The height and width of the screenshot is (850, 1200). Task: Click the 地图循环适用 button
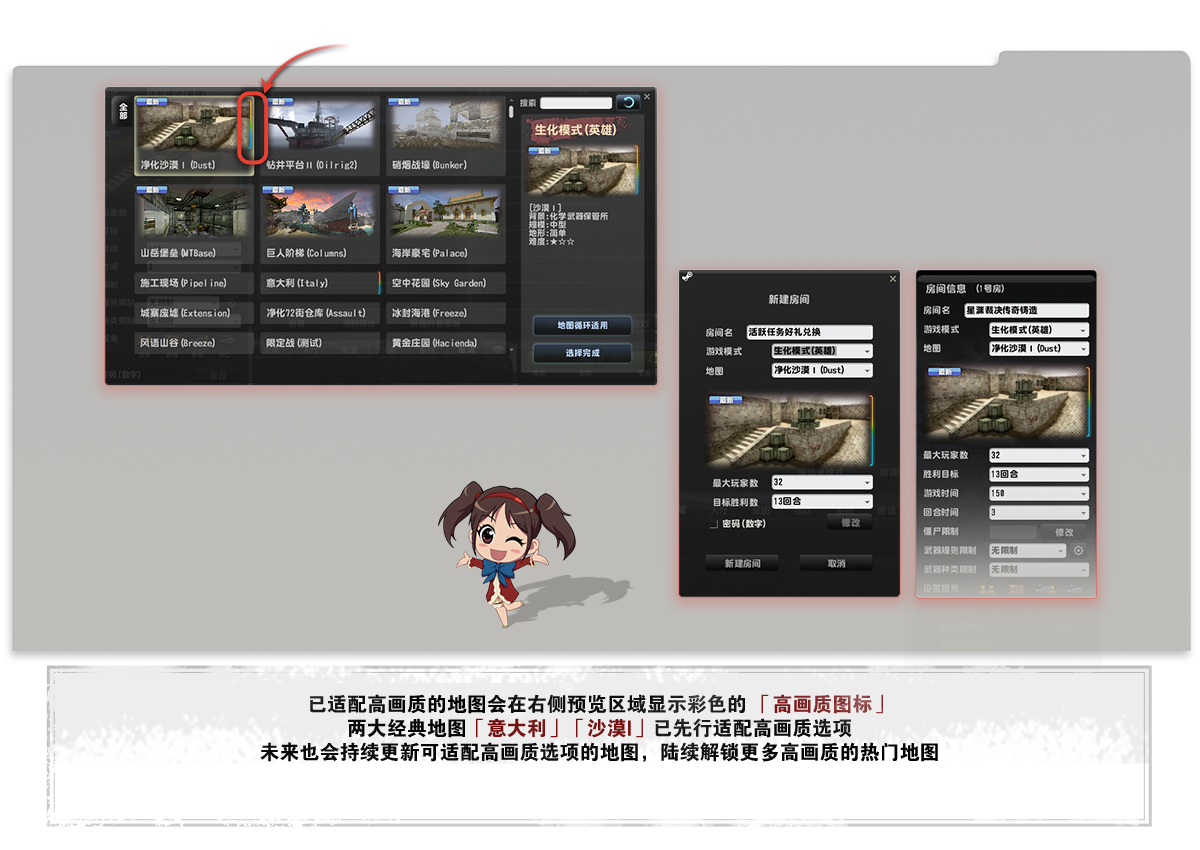tap(582, 325)
